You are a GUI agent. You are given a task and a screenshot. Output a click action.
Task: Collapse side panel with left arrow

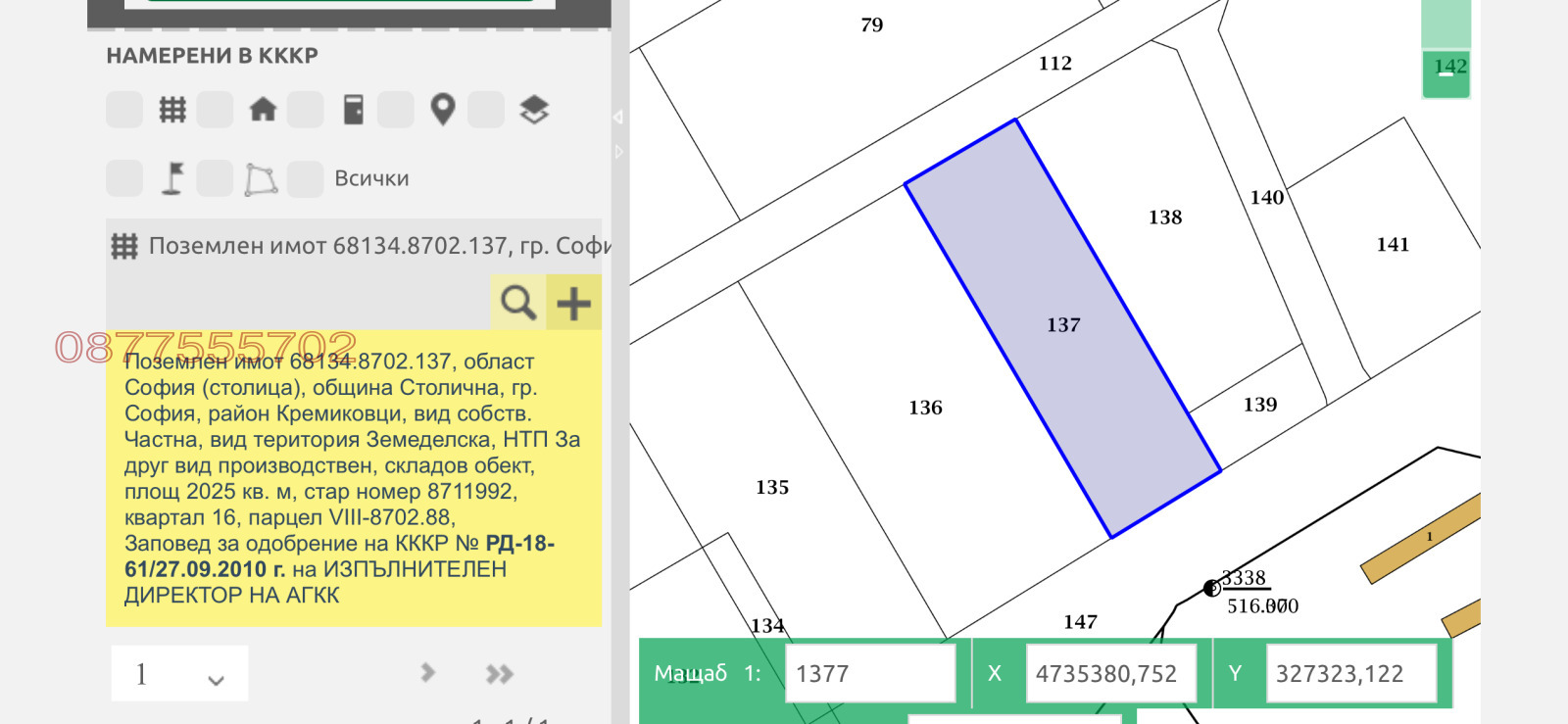click(x=618, y=117)
